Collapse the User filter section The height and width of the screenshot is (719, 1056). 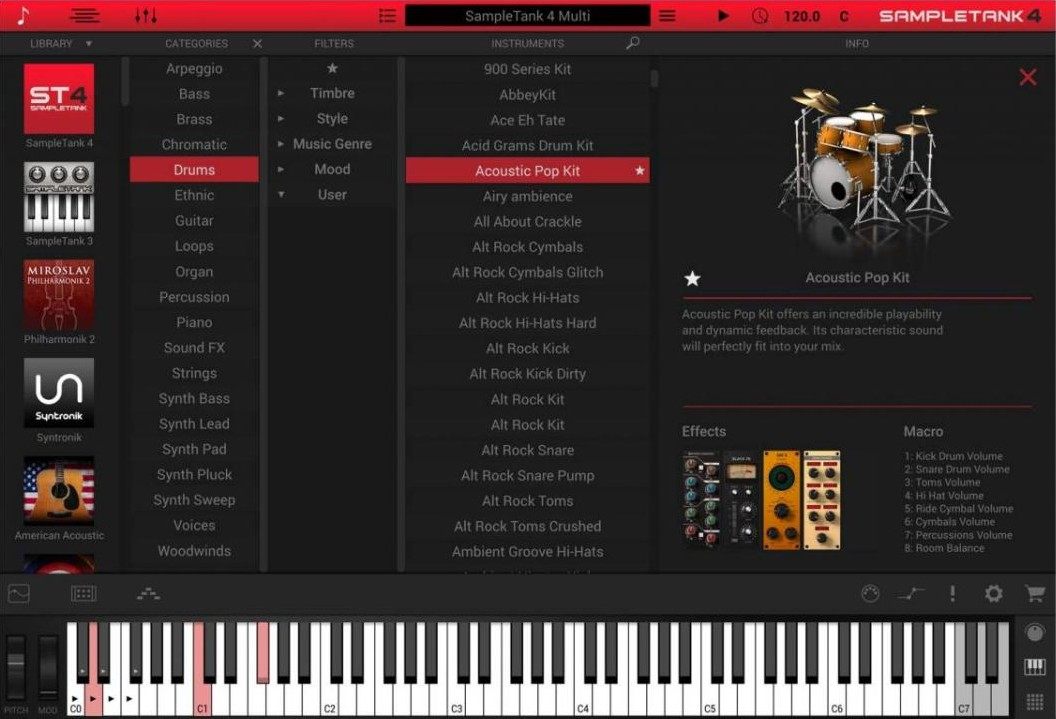click(281, 194)
